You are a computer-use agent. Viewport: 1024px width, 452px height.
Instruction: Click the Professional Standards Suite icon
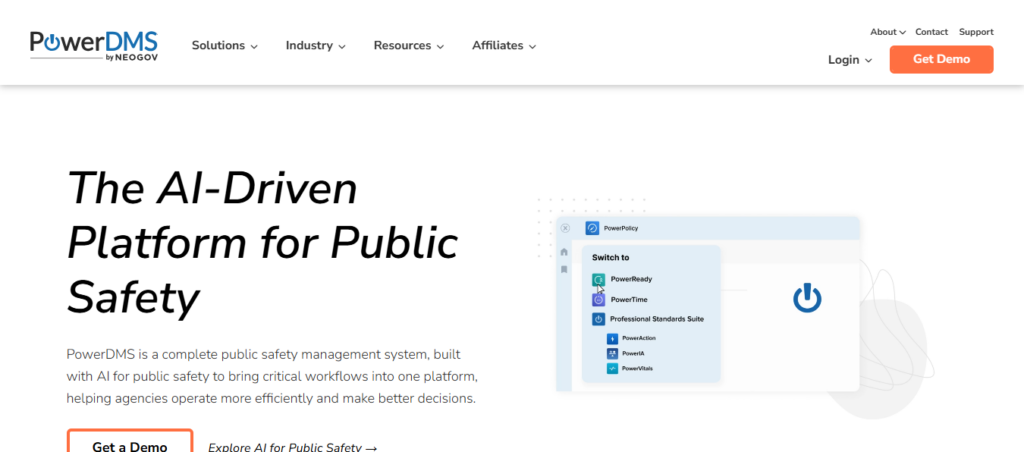click(x=598, y=319)
